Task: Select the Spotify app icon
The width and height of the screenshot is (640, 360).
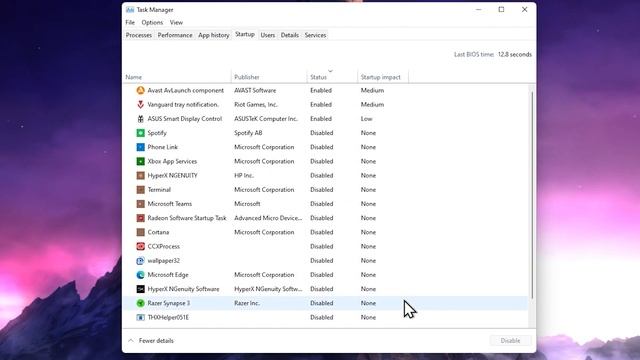Action: pyautogui.click(x=140, y=133)
